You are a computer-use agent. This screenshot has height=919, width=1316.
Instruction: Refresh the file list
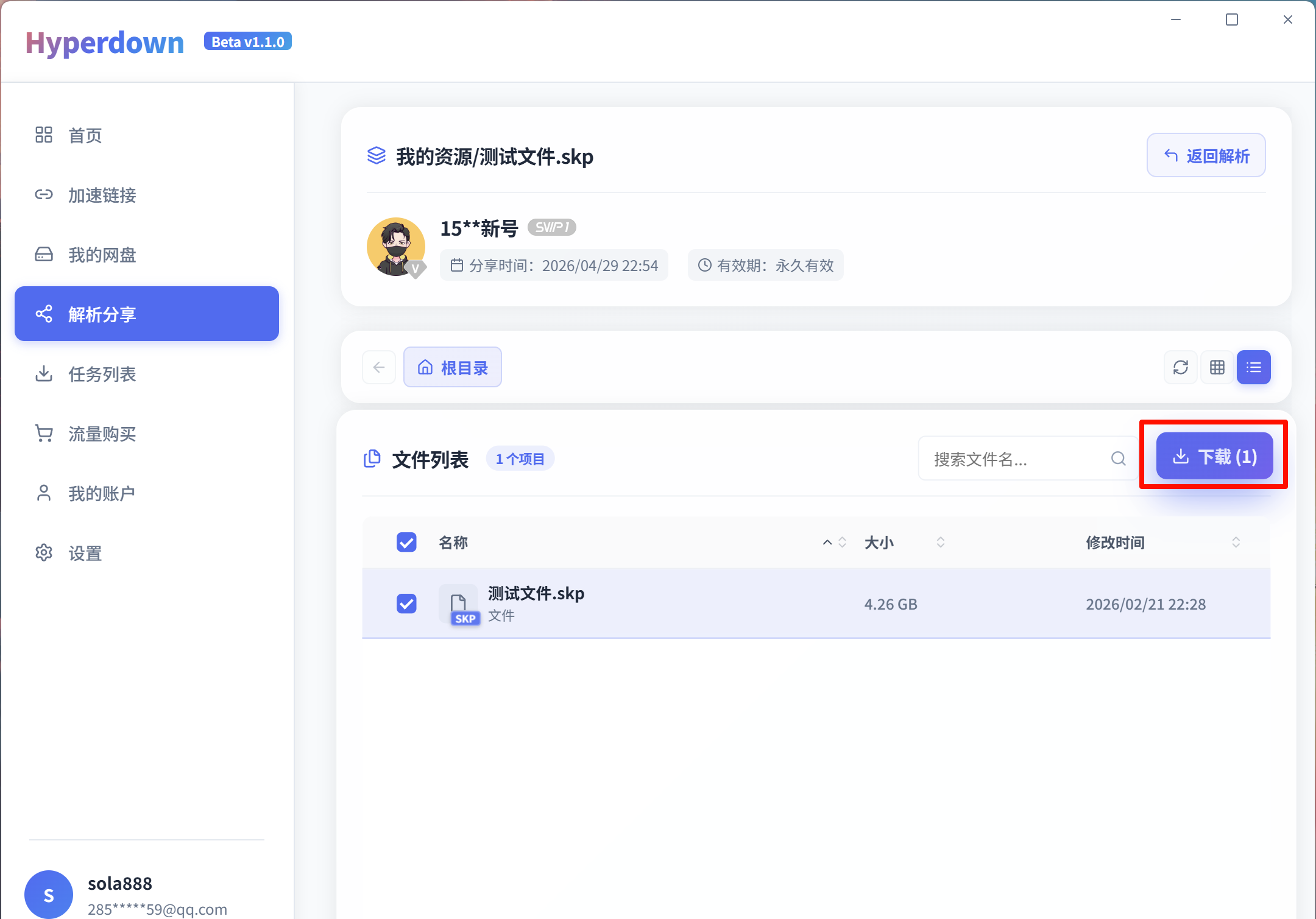[x=1180, y=367]
